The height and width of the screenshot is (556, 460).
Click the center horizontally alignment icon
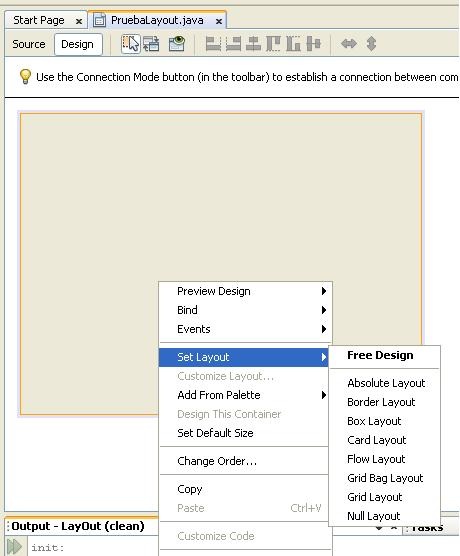253,44
